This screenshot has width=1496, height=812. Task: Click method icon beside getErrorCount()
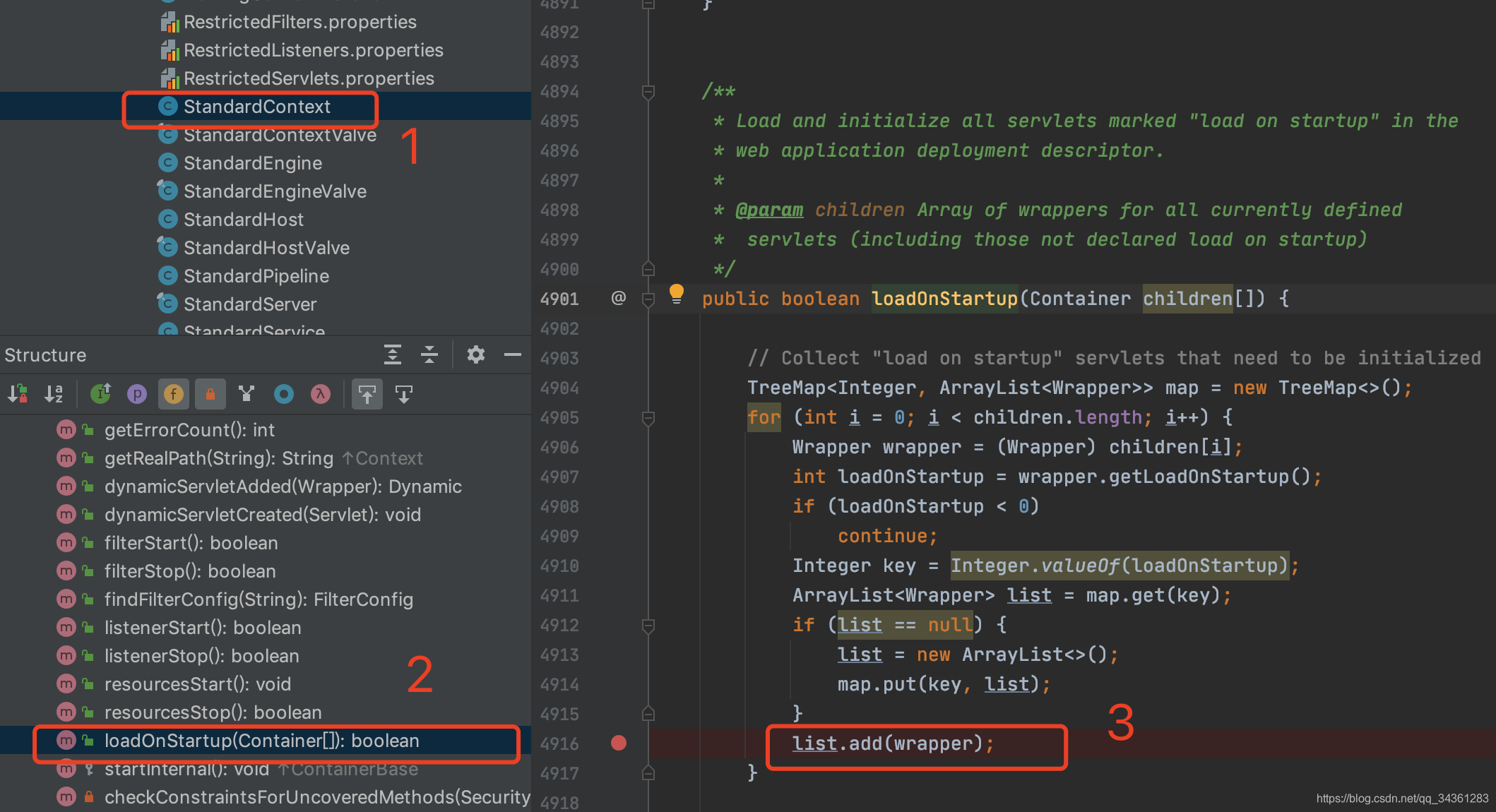66,429
